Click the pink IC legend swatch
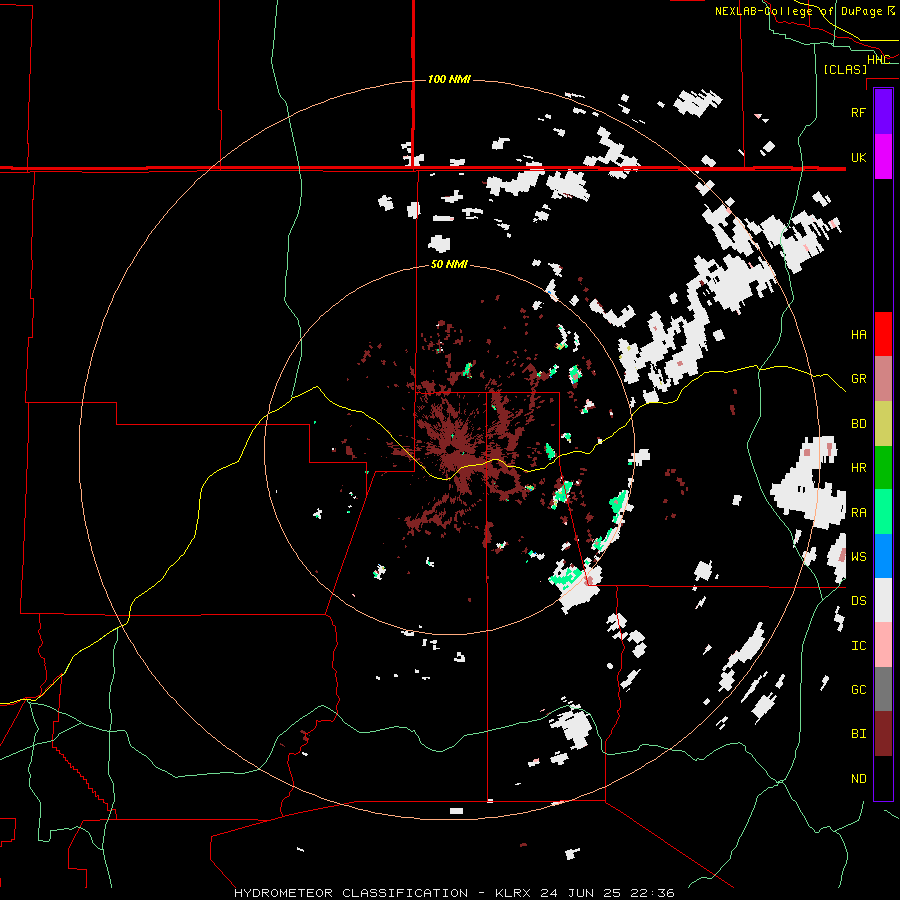The width and height of the screenshot is (900, 900). coord(883,645)
